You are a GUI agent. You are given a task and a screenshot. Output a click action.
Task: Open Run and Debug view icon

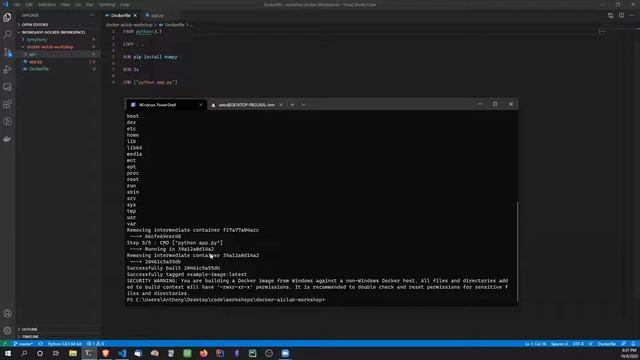point(7,70)
